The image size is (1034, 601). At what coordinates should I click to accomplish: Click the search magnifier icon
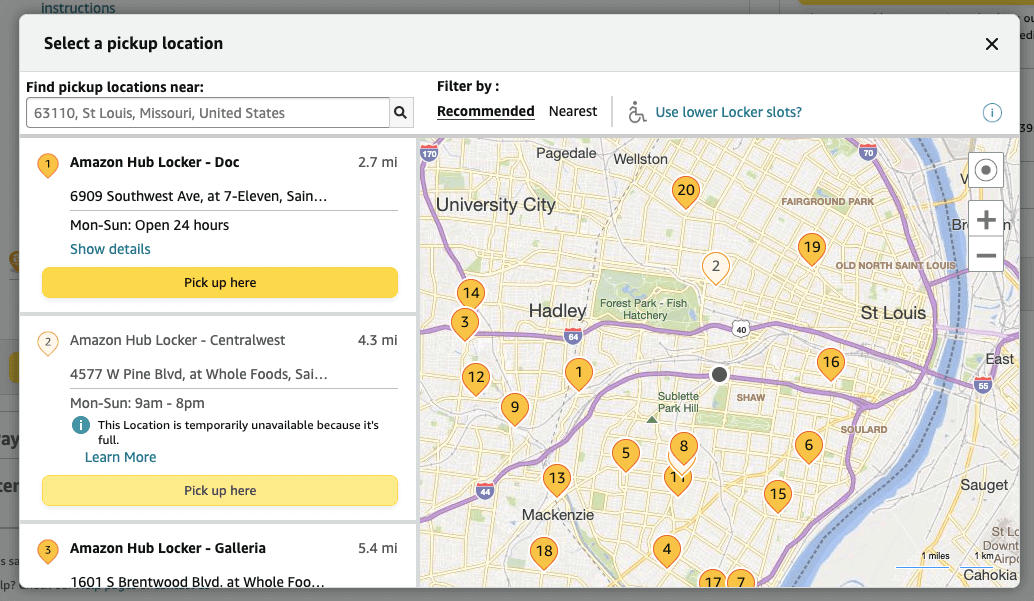tap(400, 112)
